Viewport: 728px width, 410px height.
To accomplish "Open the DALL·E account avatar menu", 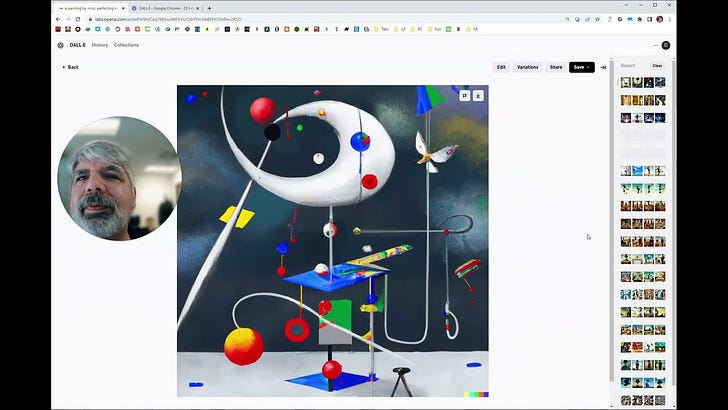I will (x=666, y=45).
